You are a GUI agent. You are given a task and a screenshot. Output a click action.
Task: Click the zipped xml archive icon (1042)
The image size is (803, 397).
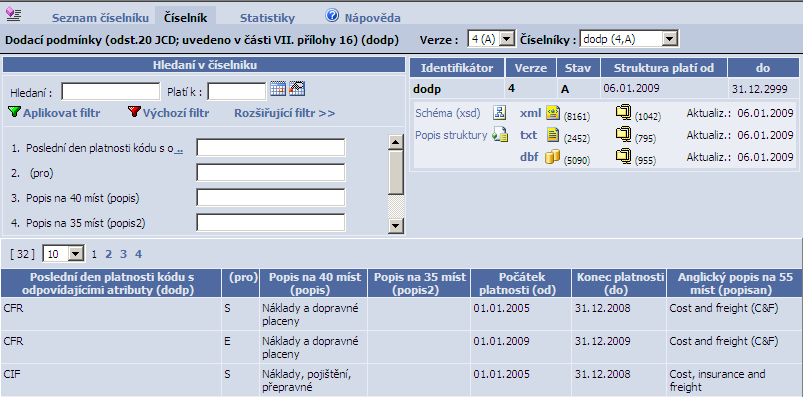(x=623, y=113)
